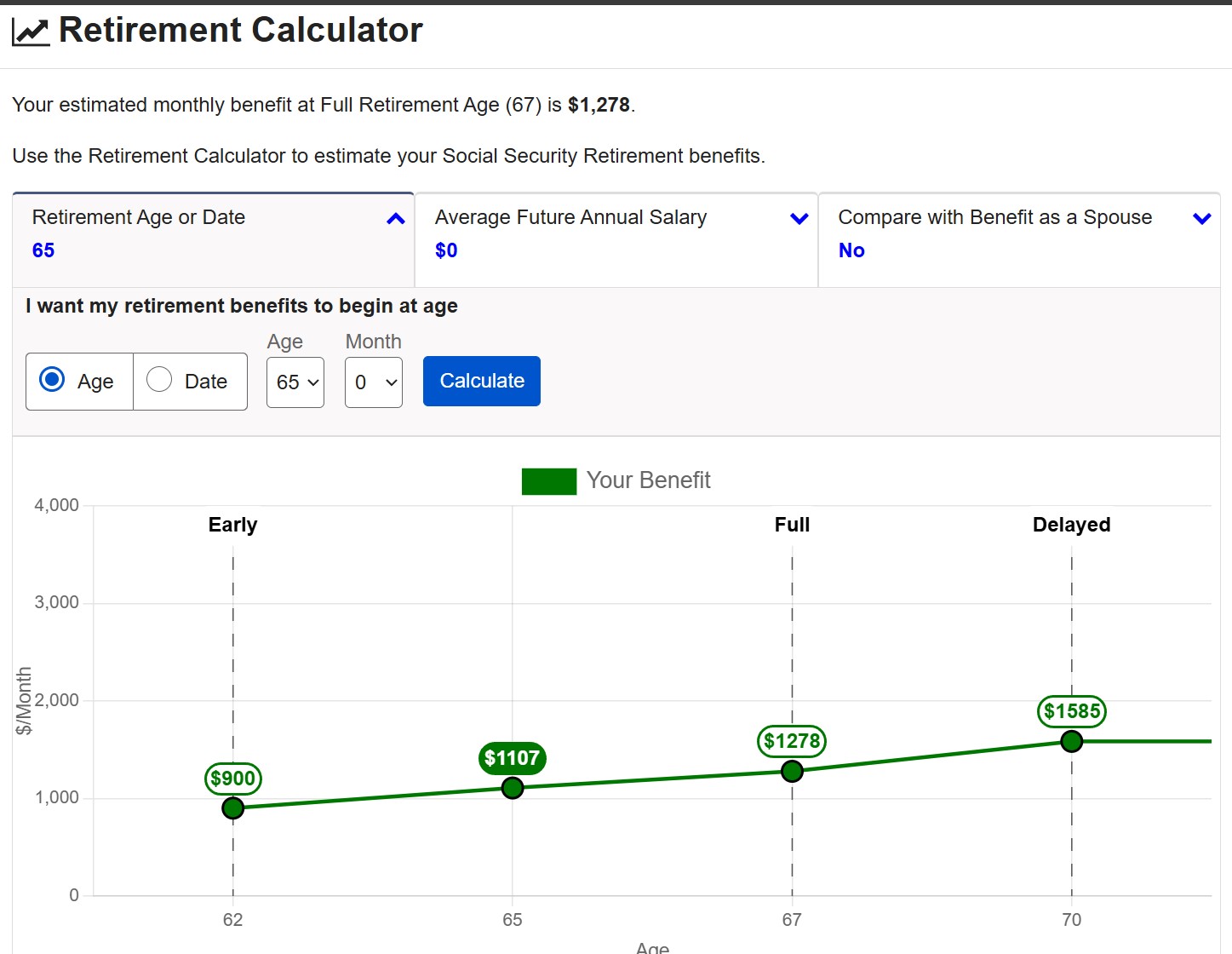This screenshot has width=1232, height=954.
Task: Click the 62 x-axis age label
Action: pos(232,920)
